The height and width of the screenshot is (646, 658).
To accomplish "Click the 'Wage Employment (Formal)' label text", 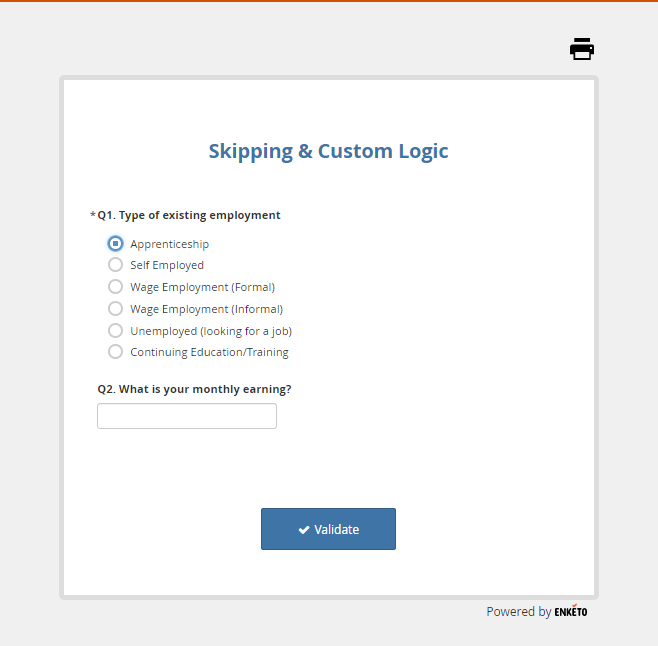I will [202, 287].
